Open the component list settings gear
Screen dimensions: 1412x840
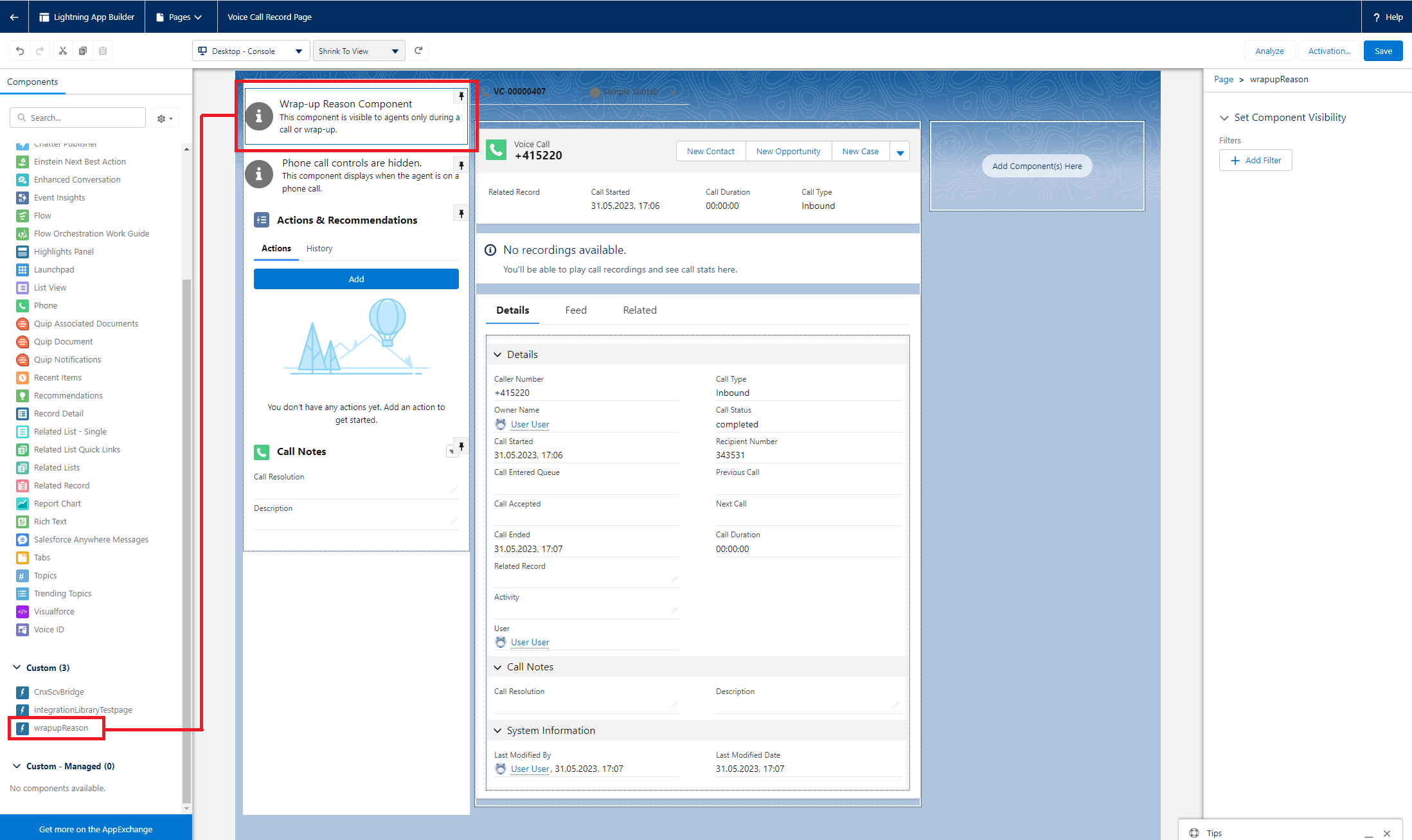pos(165,118)
